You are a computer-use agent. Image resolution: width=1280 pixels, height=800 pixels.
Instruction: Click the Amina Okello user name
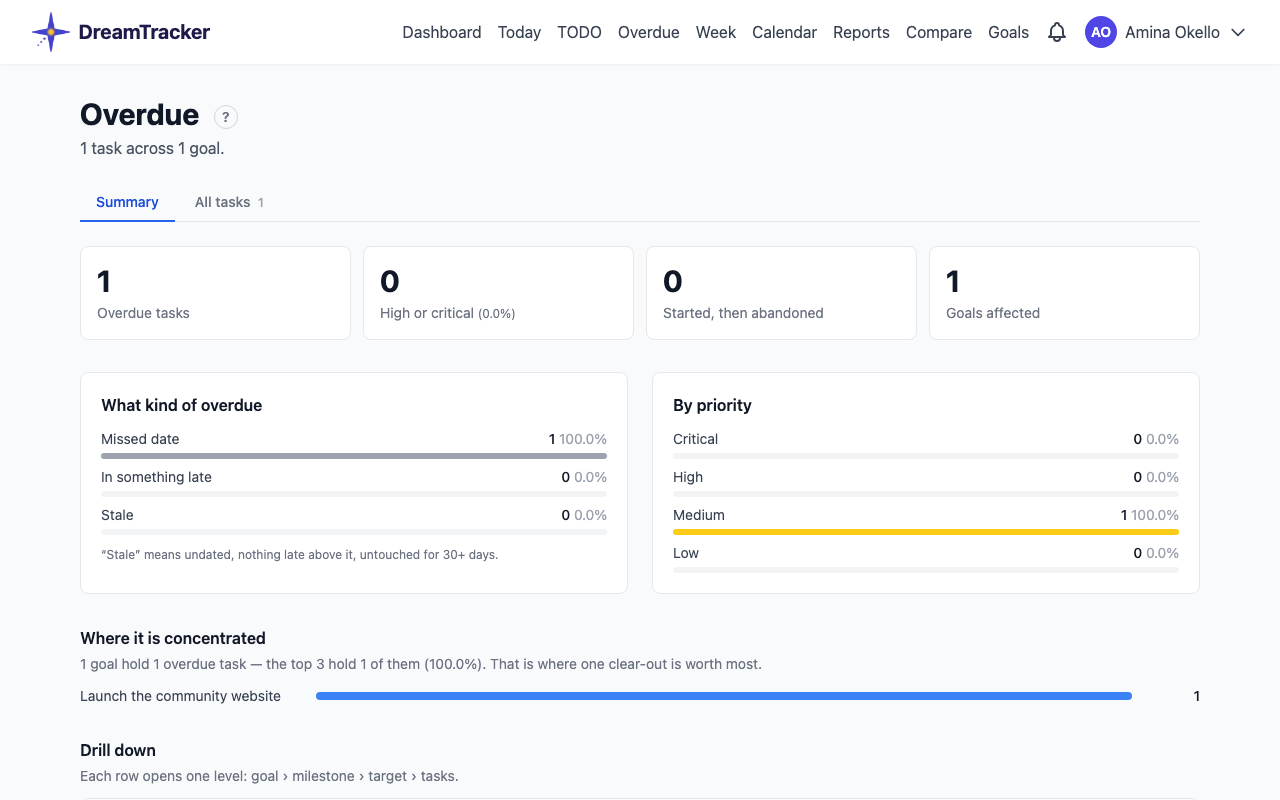[1172, 32]
